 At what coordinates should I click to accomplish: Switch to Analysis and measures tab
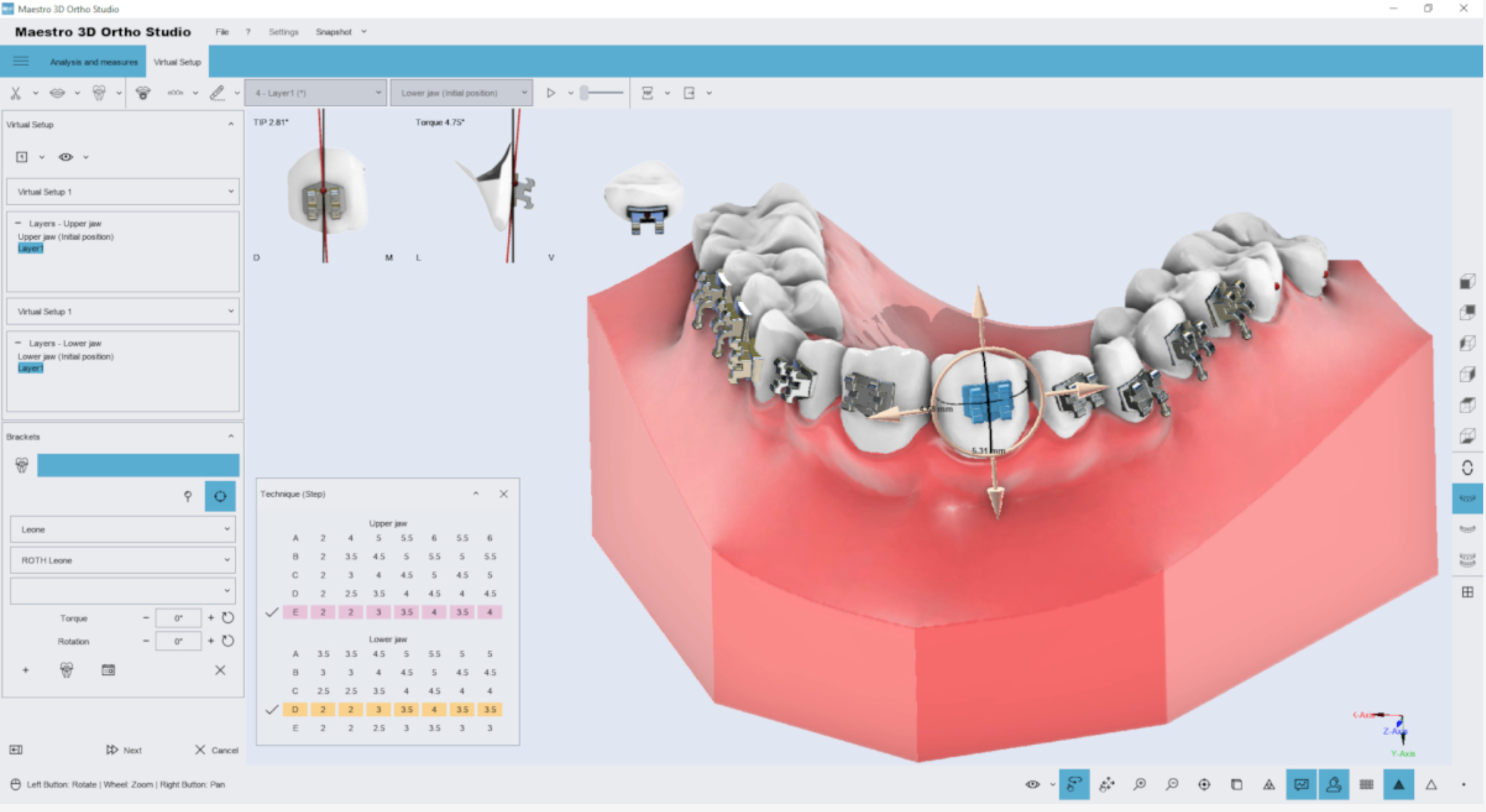pyautogui.click(x=94, y=62)
